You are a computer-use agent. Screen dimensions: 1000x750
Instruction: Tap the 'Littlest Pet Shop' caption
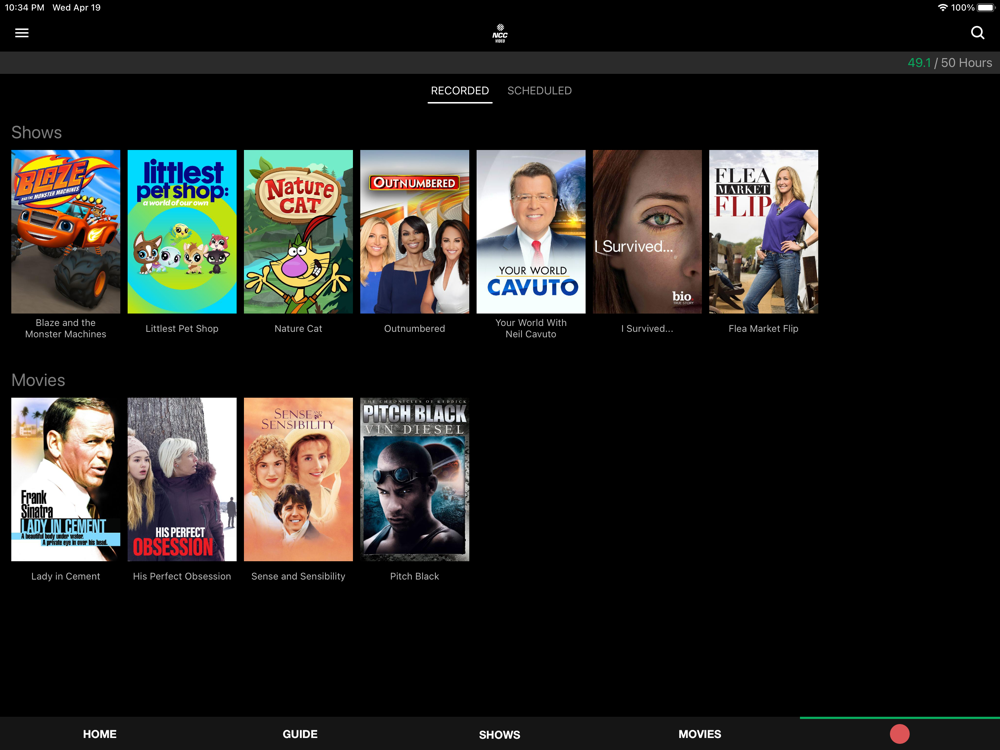(x=182, y=328)
